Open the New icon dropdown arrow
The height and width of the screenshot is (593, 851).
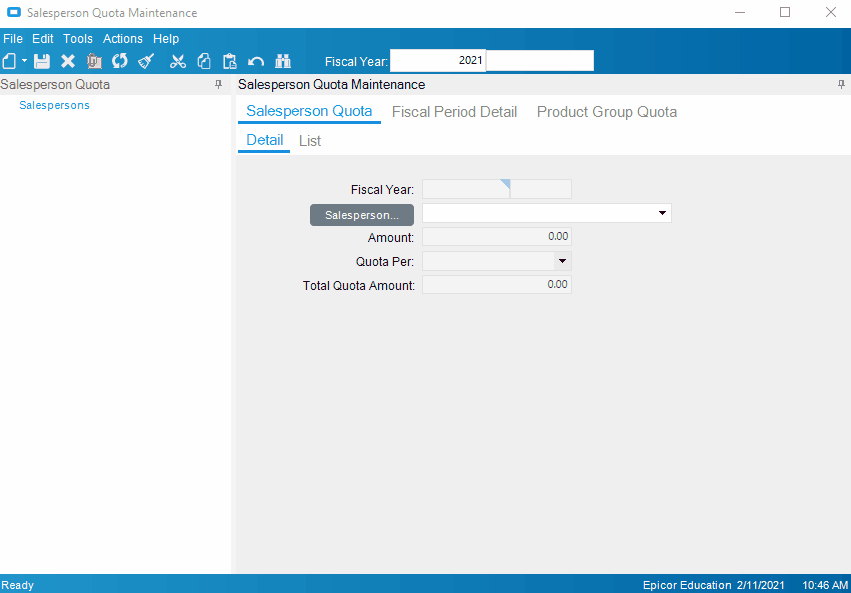tap(24, 61)
